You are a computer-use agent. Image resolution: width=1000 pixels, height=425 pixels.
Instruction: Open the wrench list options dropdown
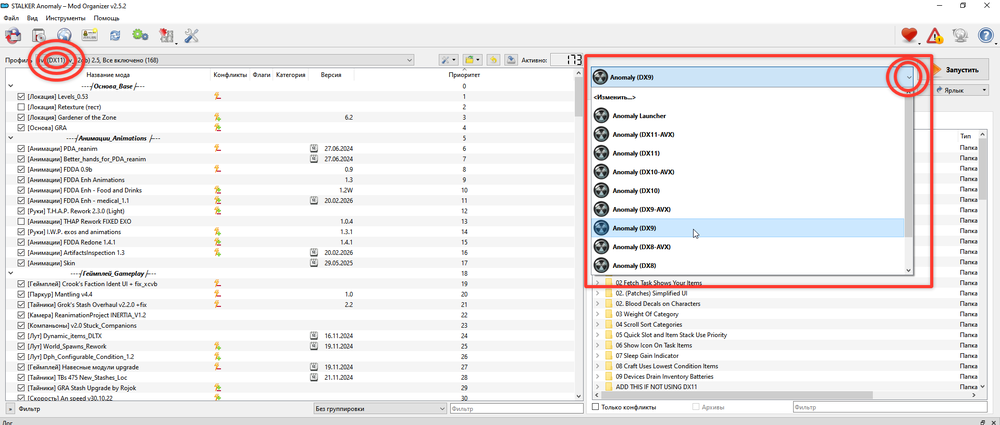(449, 60)
